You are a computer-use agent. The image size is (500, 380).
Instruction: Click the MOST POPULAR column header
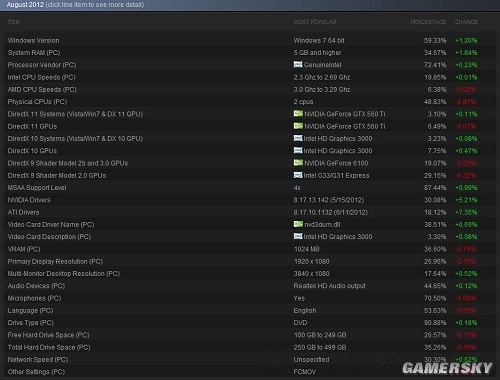pos(315,22)
